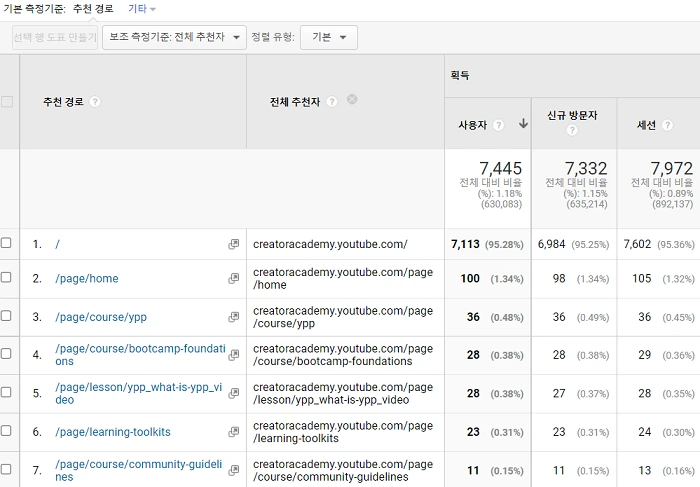
Task: Click the 기본 측정기준 label
Action: tap(34, 9)
